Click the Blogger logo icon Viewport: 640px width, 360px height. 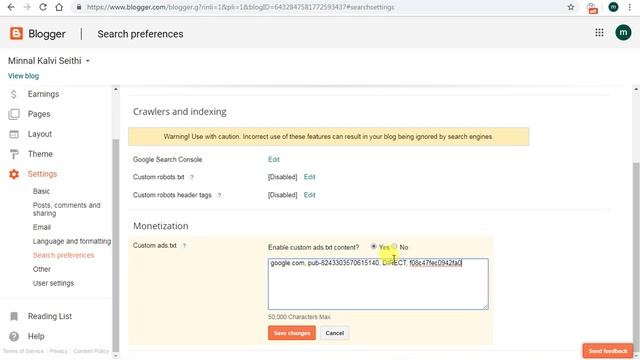(16, 33)
